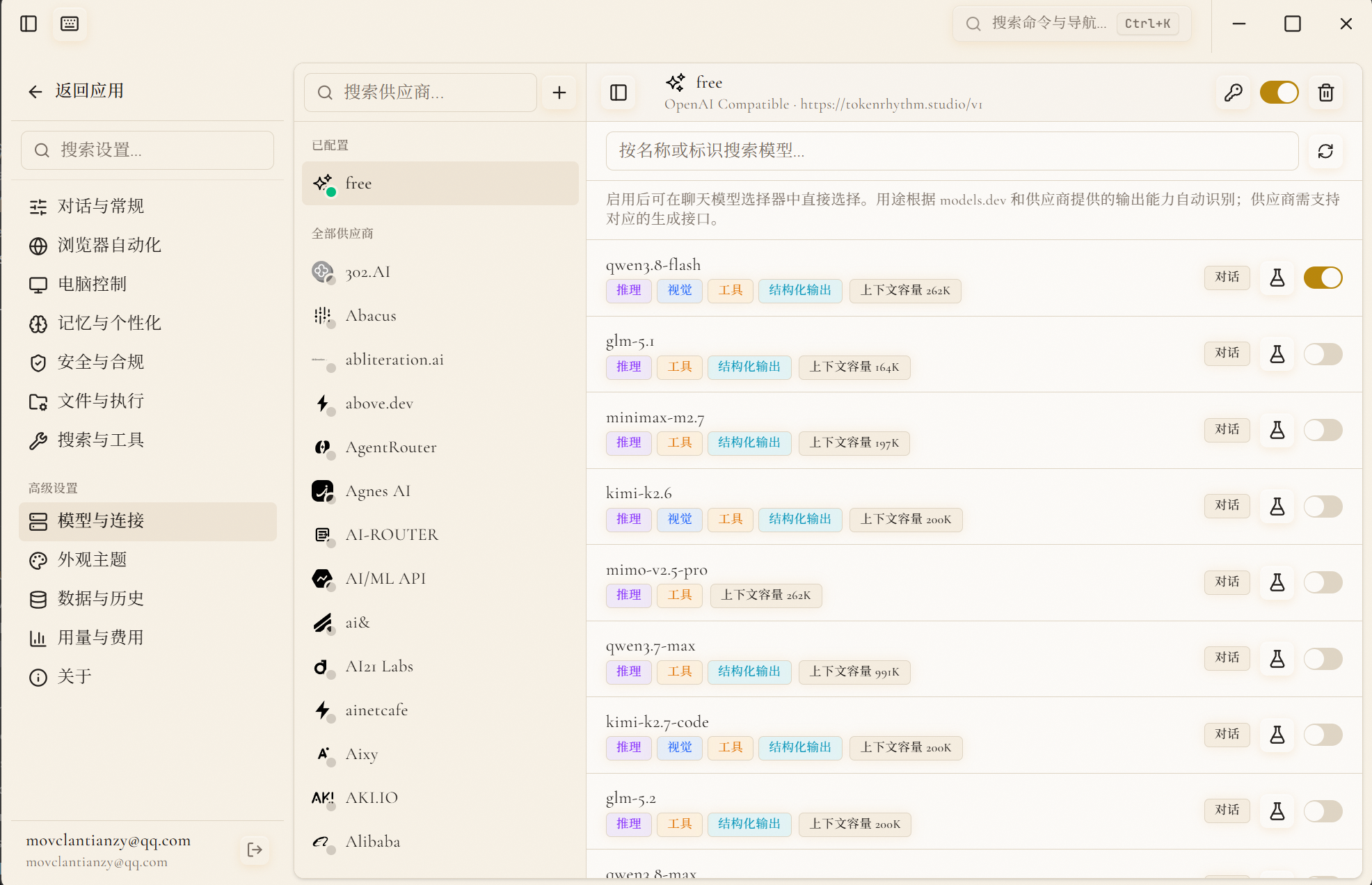
Task: Open 对话与常规 settings section
Action: coord(147,206)
